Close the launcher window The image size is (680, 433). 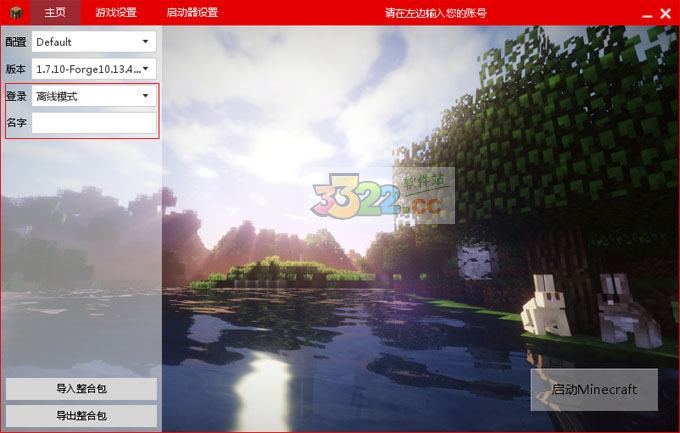pyautogui.click(x=666, y=13)
